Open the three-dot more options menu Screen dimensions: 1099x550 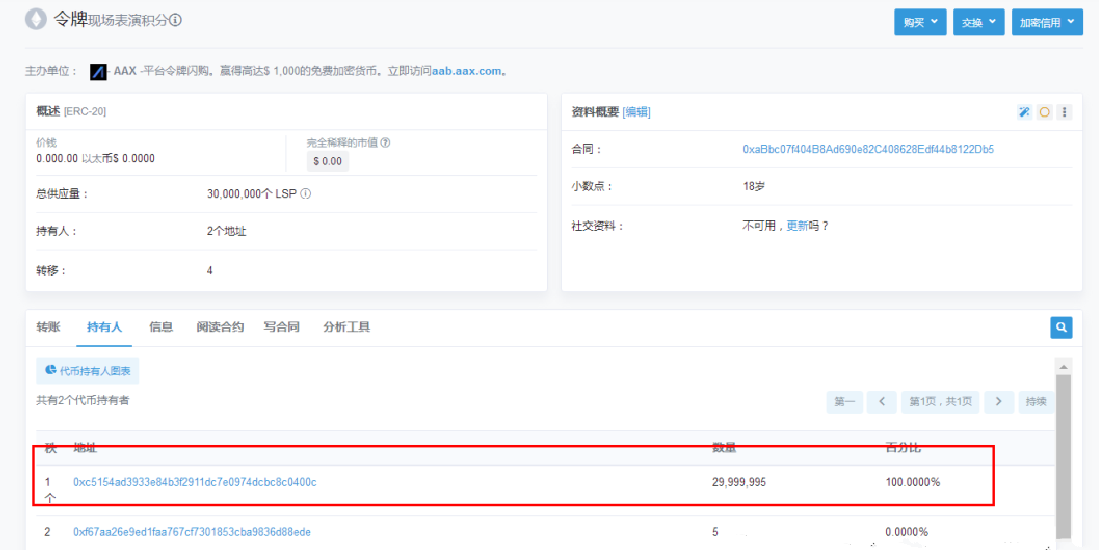point(1065,112)
